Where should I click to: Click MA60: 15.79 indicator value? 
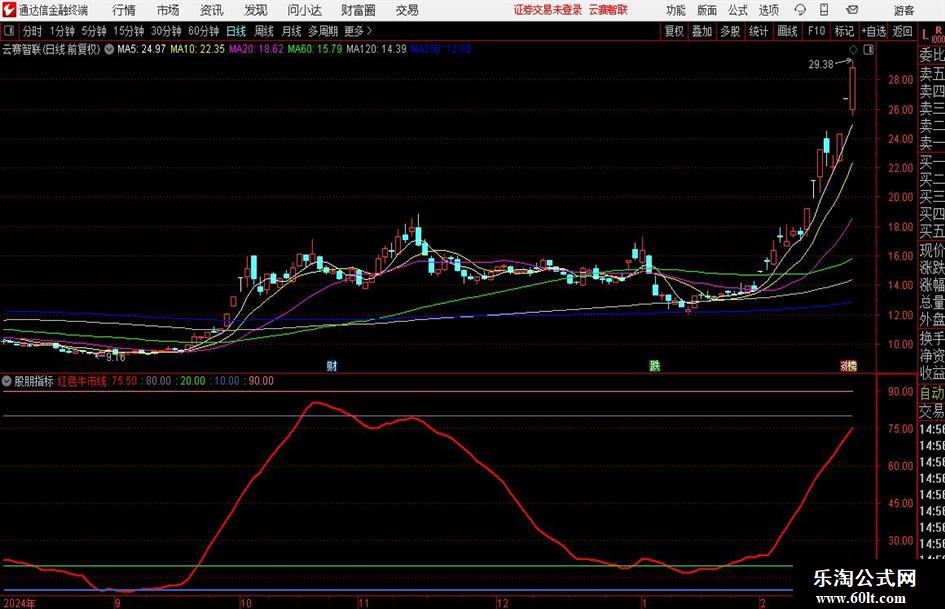click(315, 49)
